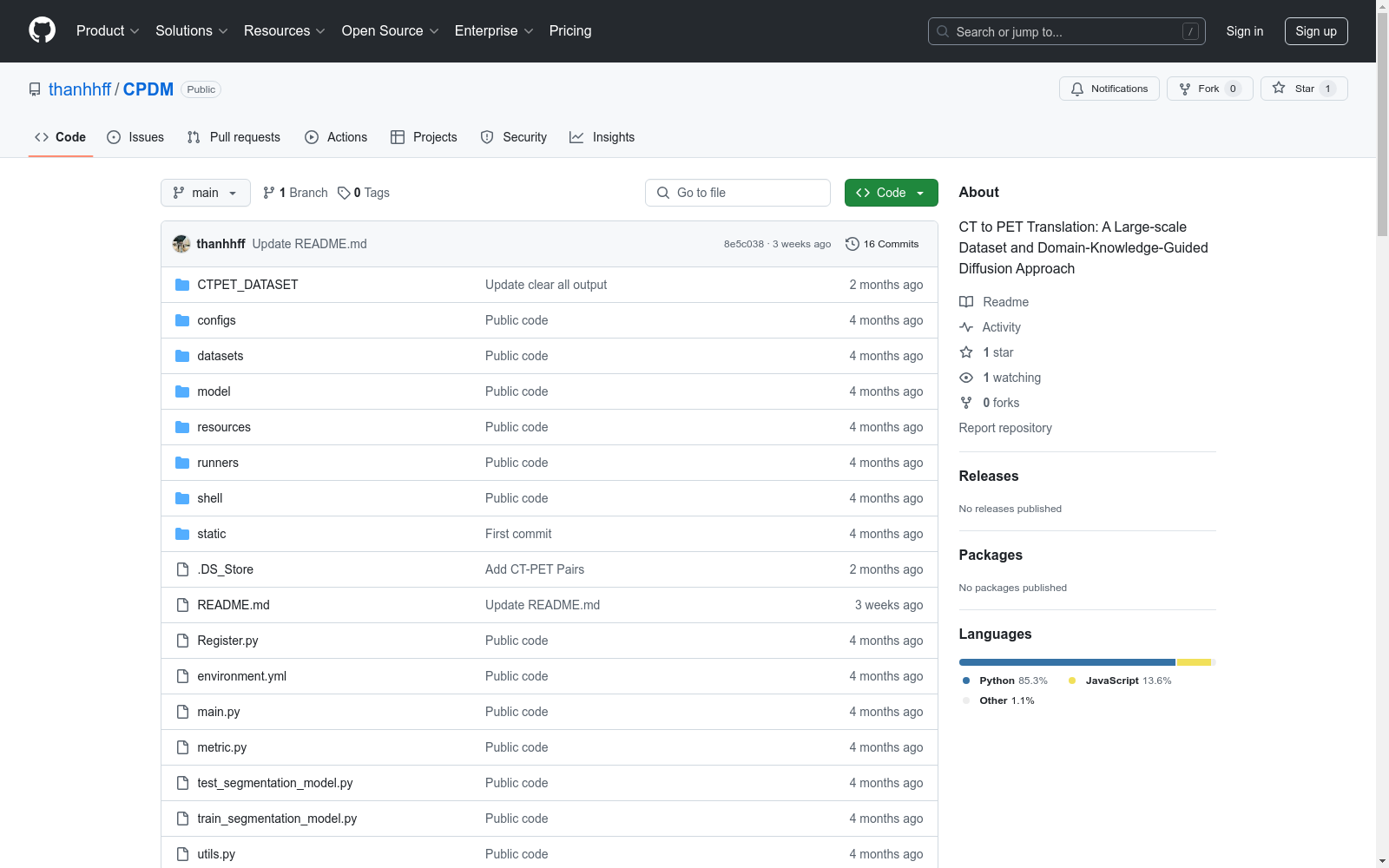Image resolution: width=1389 pixels, height=868 pixels.
Task: View the 16 Commits history
Action: (882, 244)
